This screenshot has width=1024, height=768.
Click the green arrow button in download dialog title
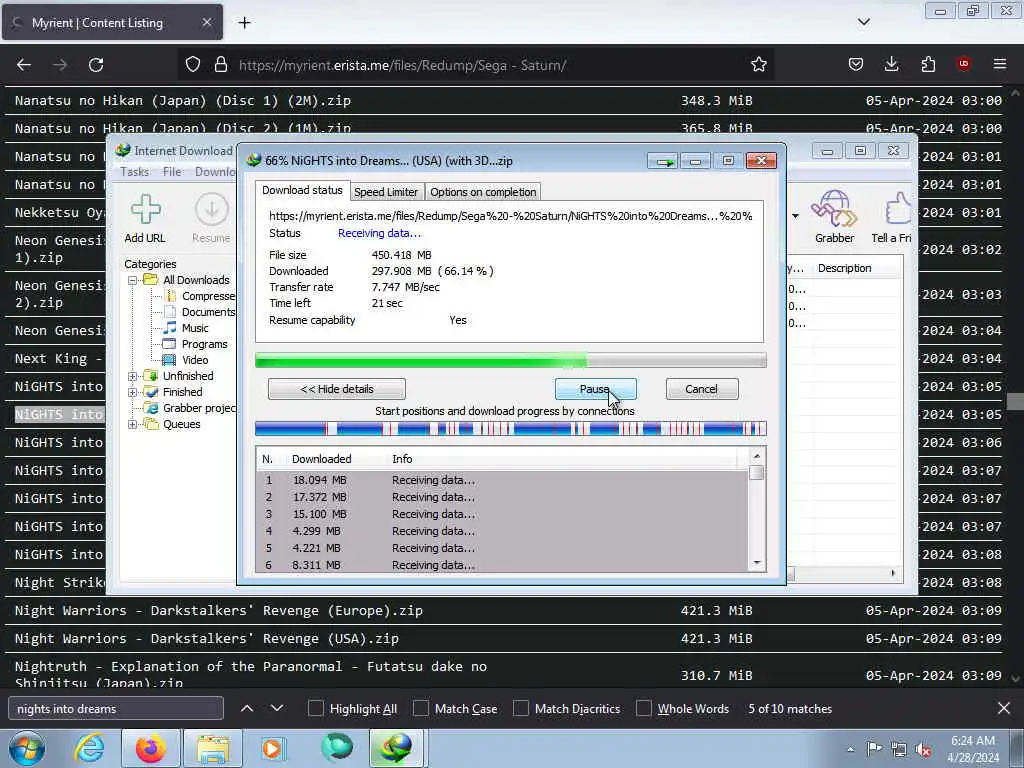click(665, 161)
